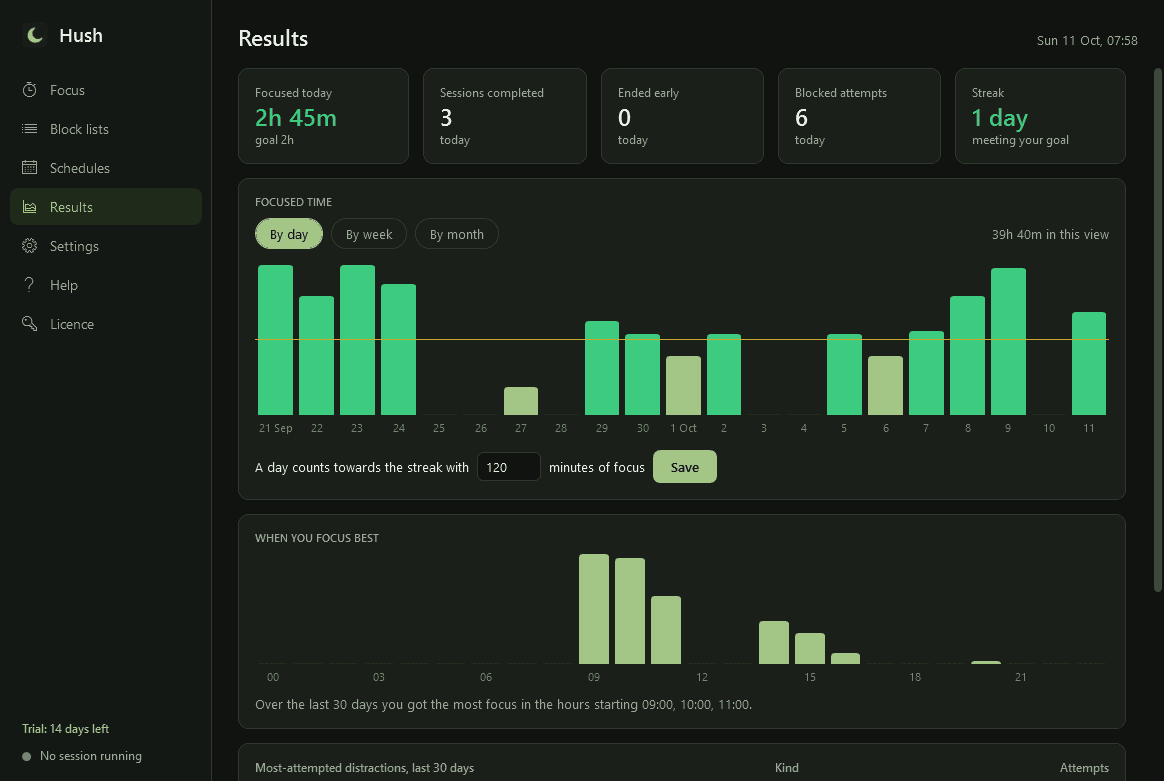Screen dimensions: 1164x781
Task: Click the "Kind" column header
Action: click(787, 768)
